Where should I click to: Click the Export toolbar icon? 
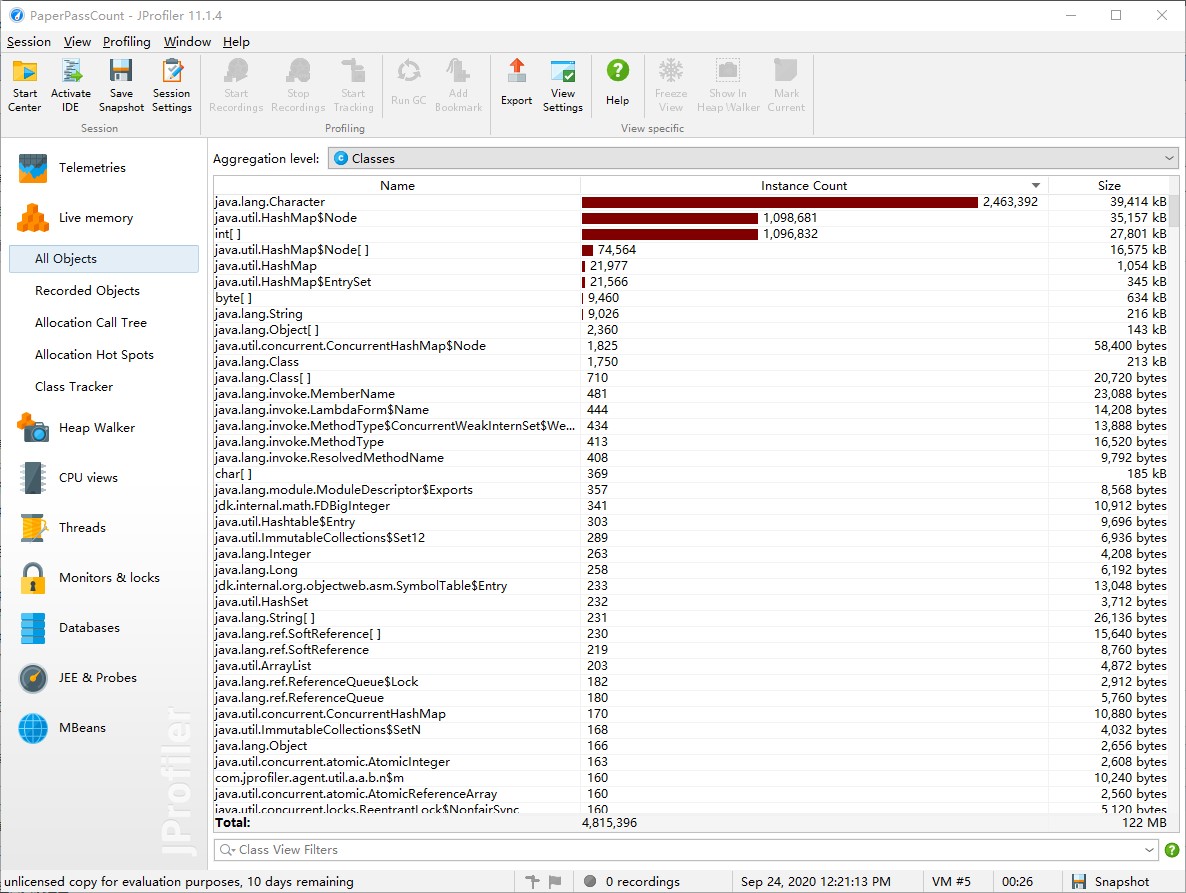click(517, 71)
